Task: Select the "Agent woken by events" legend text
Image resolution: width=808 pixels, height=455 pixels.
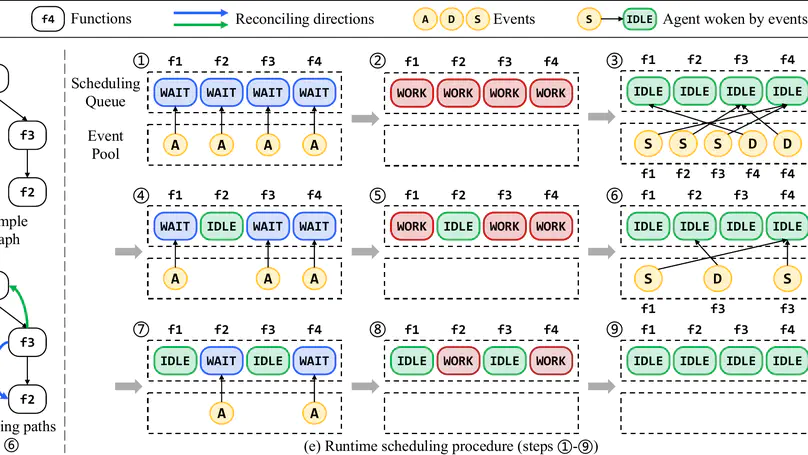Action: click(x=735, y=19)
